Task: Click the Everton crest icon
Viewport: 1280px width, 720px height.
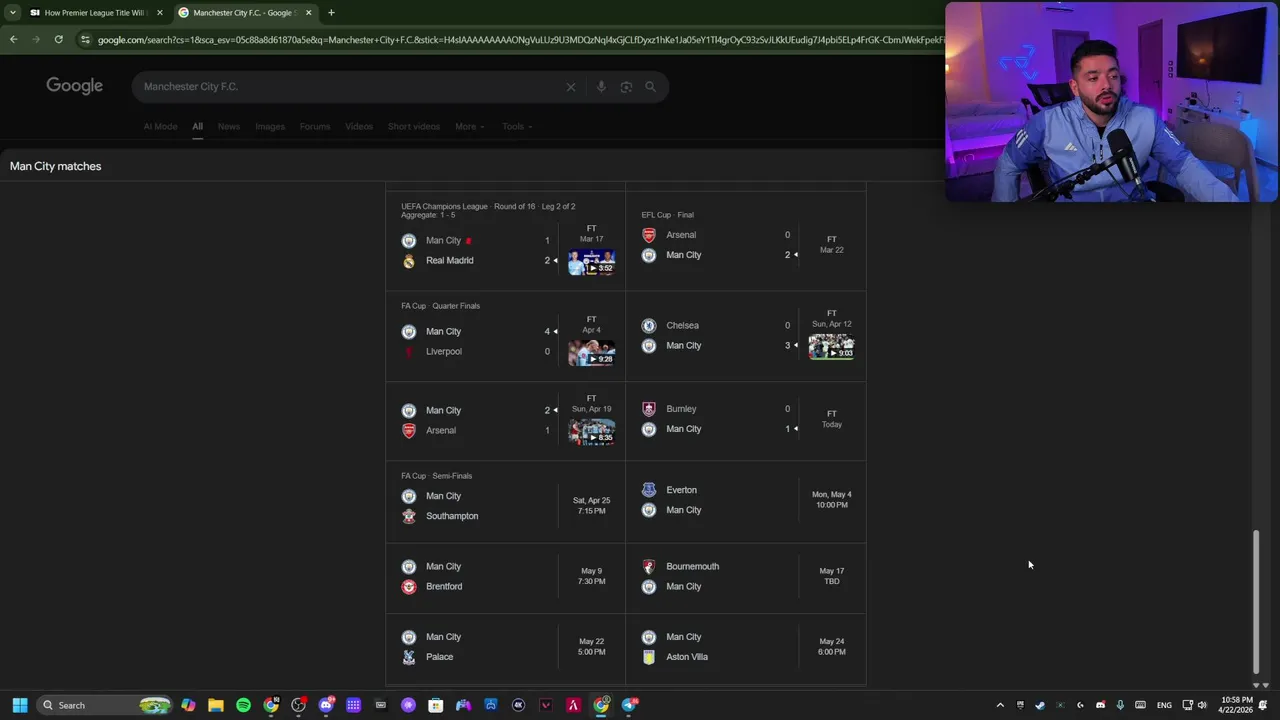Action: (649, 490)
